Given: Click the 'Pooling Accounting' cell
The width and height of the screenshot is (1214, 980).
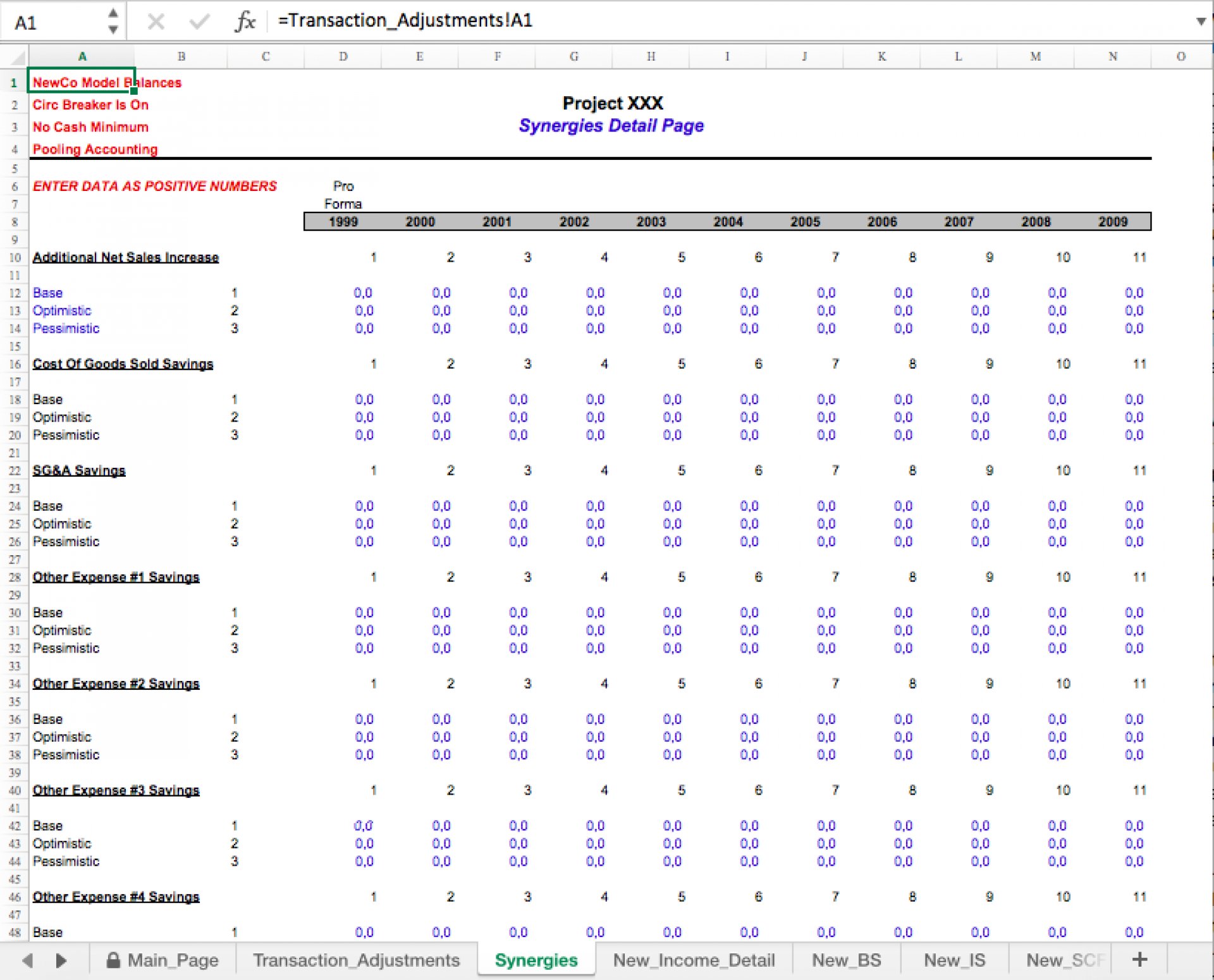Looking at the screenshot, I should pyautogui.click(x=95, y=149).
